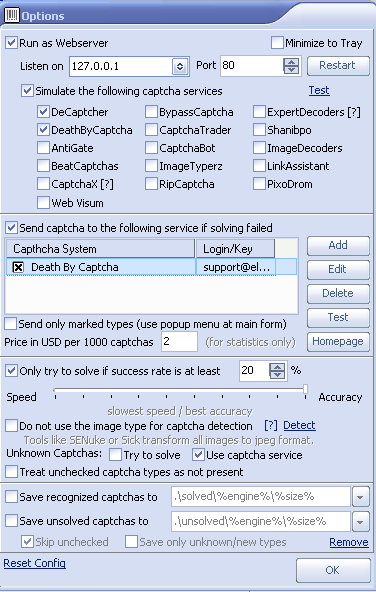Increase the Port number with stepper
This screenshot has height=592, width=376.
tap(291, 62)
